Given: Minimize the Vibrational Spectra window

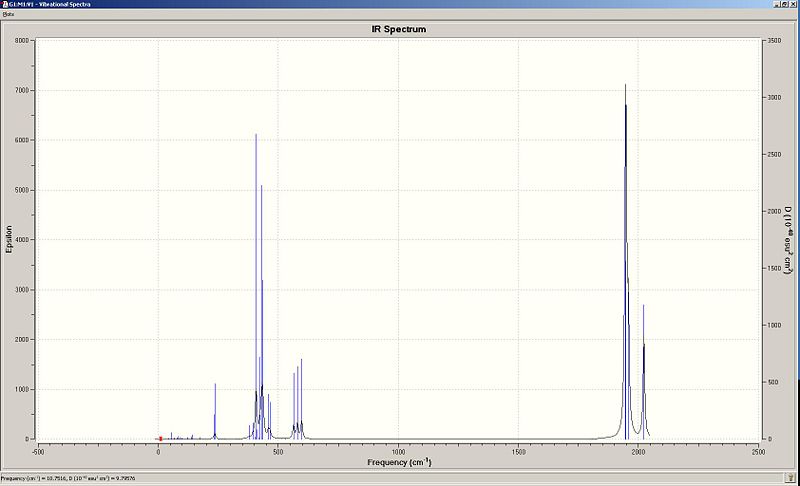Looking at the screenshot, I should click(778, 4).
